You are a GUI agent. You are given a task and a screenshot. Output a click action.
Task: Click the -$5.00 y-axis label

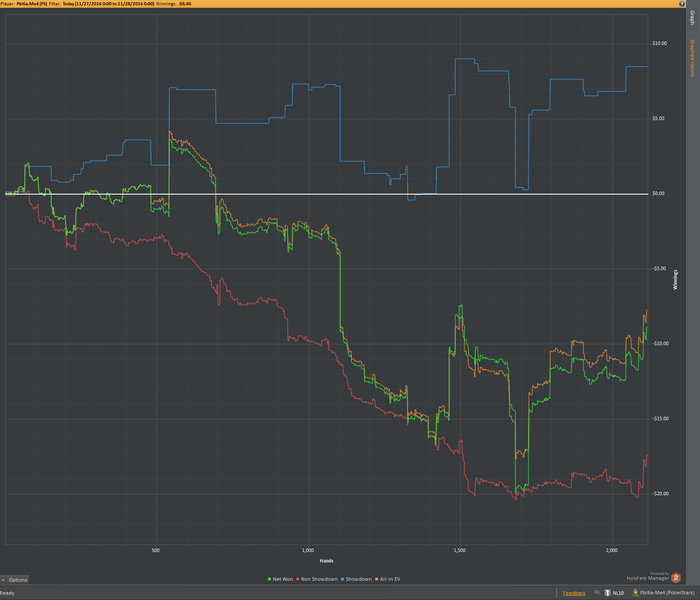[x=659, y=268]
